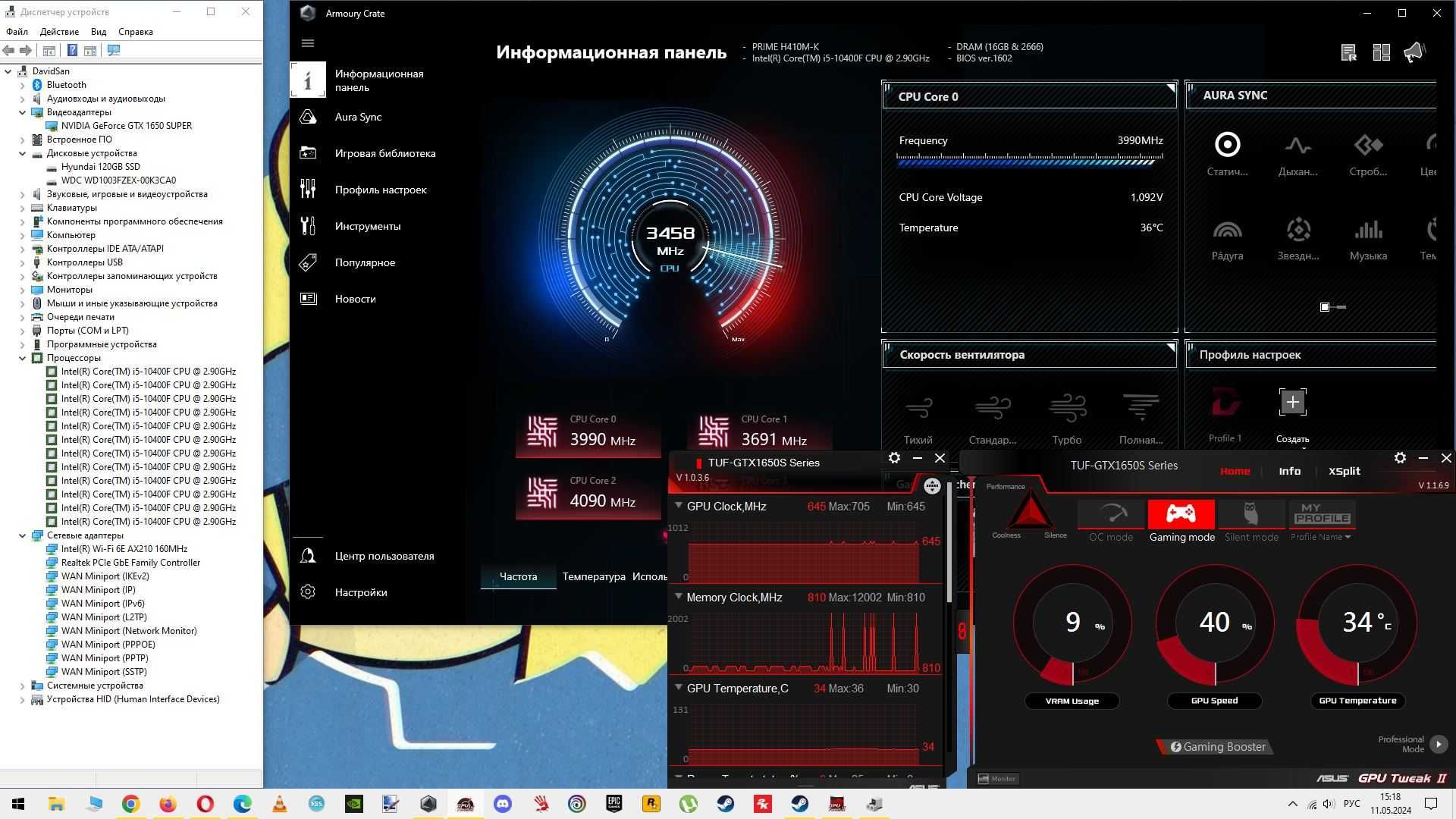
Task: Click the monitor layout round button
Action: pos(932,486)
